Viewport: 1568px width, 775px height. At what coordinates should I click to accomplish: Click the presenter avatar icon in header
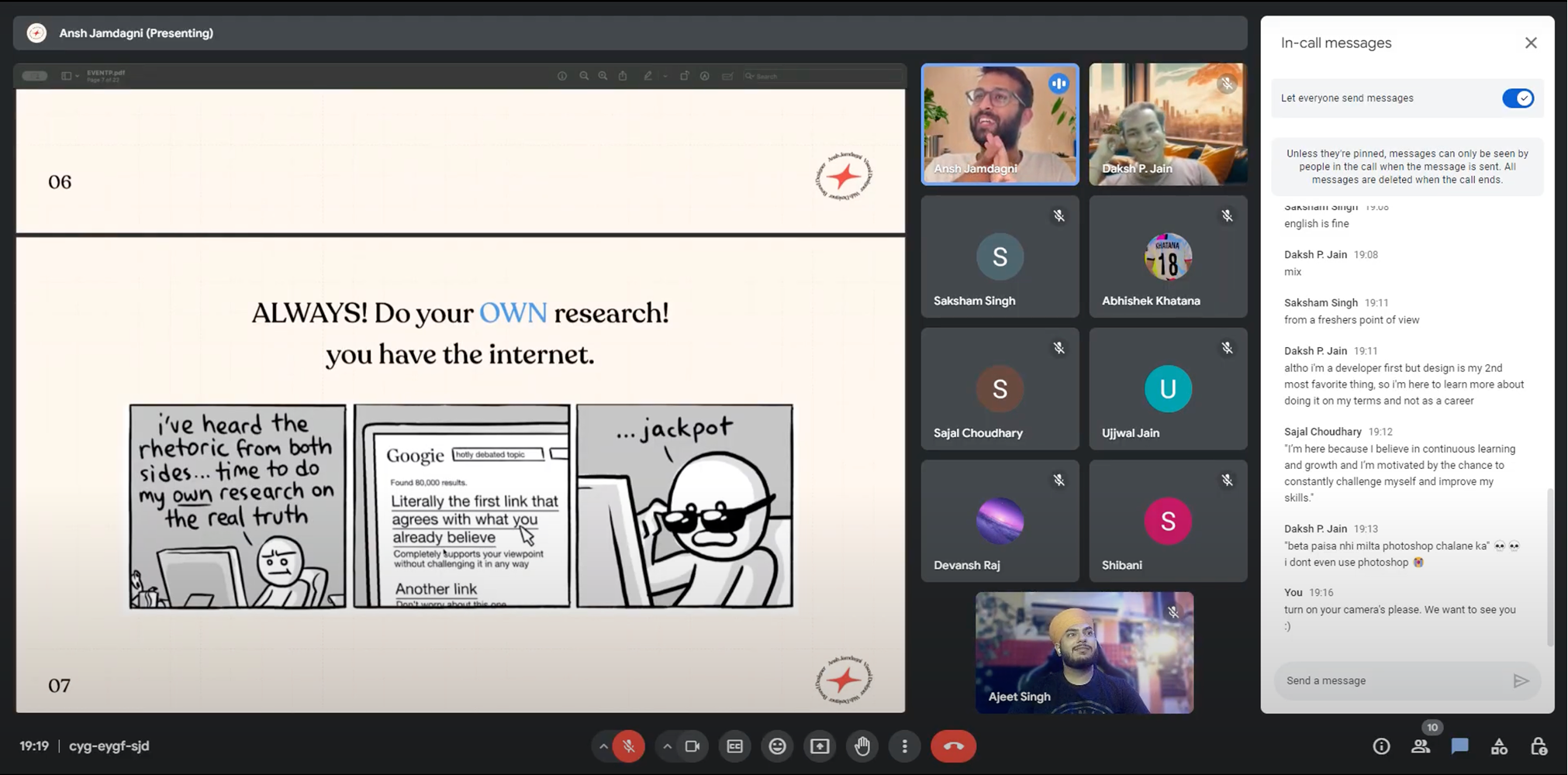(x=36, y=33)
